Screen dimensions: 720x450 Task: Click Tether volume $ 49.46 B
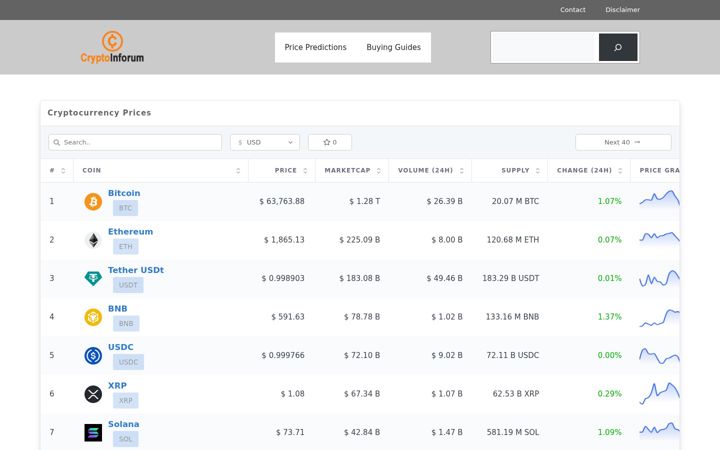pyautogui.click(x=444, y=278)
